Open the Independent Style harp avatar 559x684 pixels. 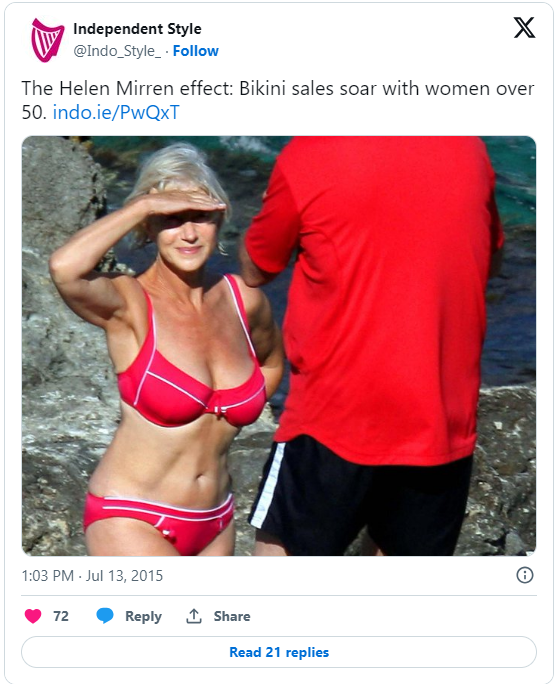(x=46, y=40)
